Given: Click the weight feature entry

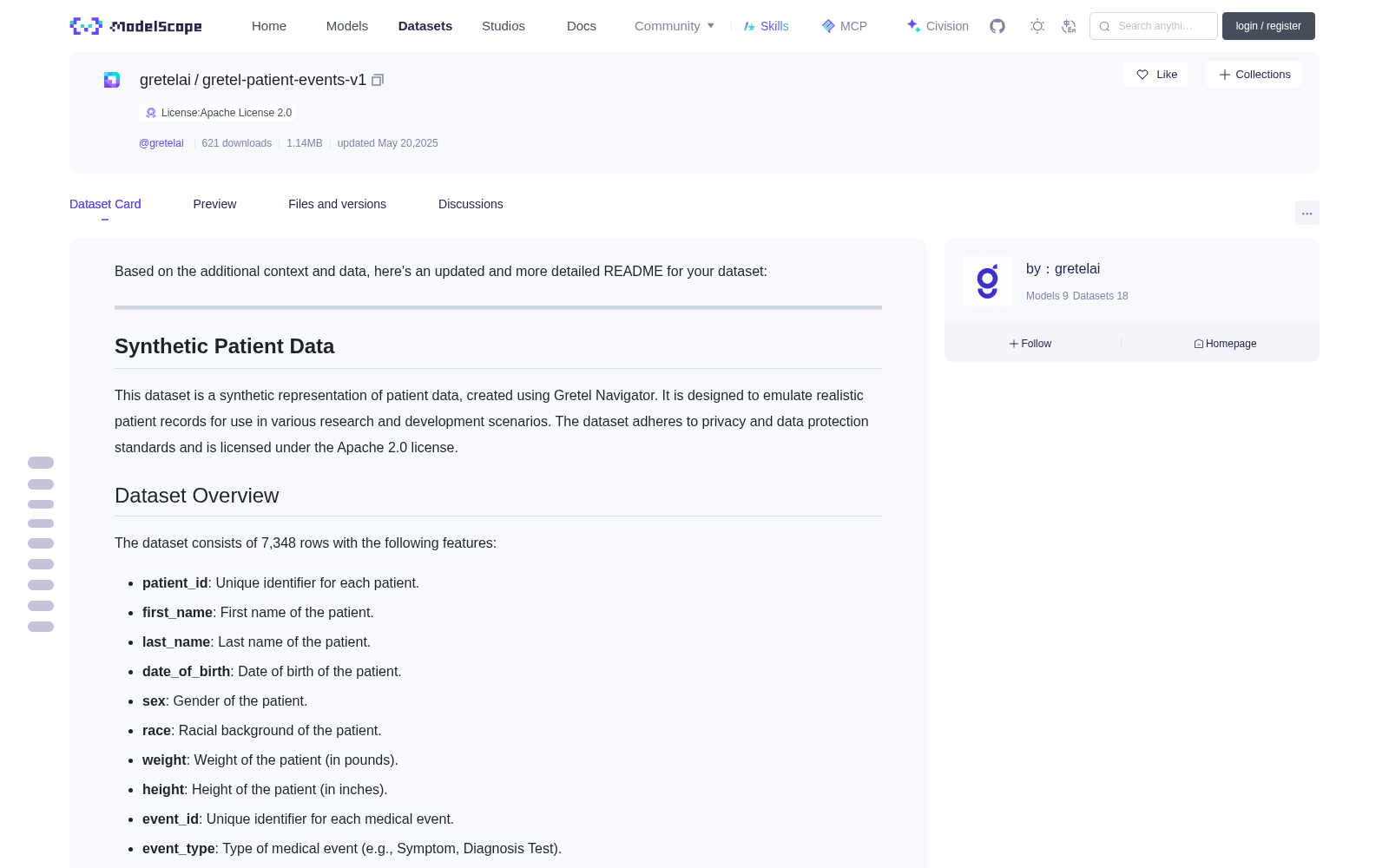Looking at the screenshot, I should point(270,760).
